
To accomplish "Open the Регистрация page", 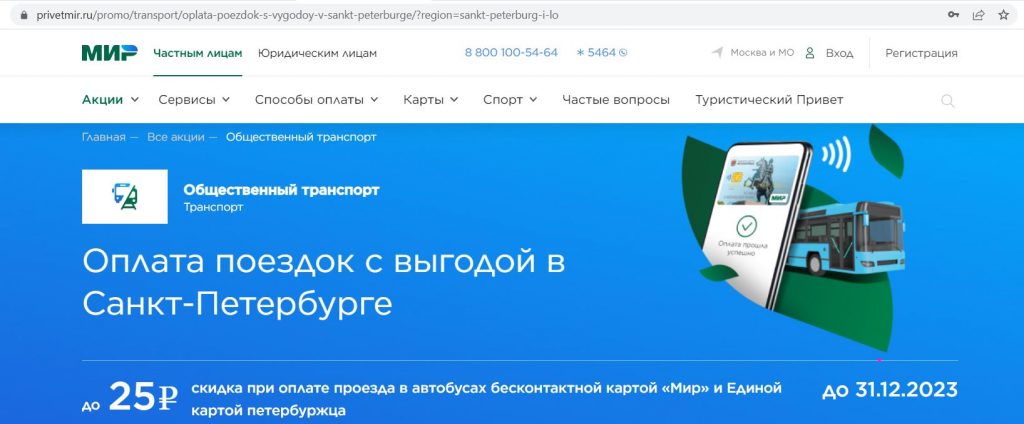I will point(921,53).
